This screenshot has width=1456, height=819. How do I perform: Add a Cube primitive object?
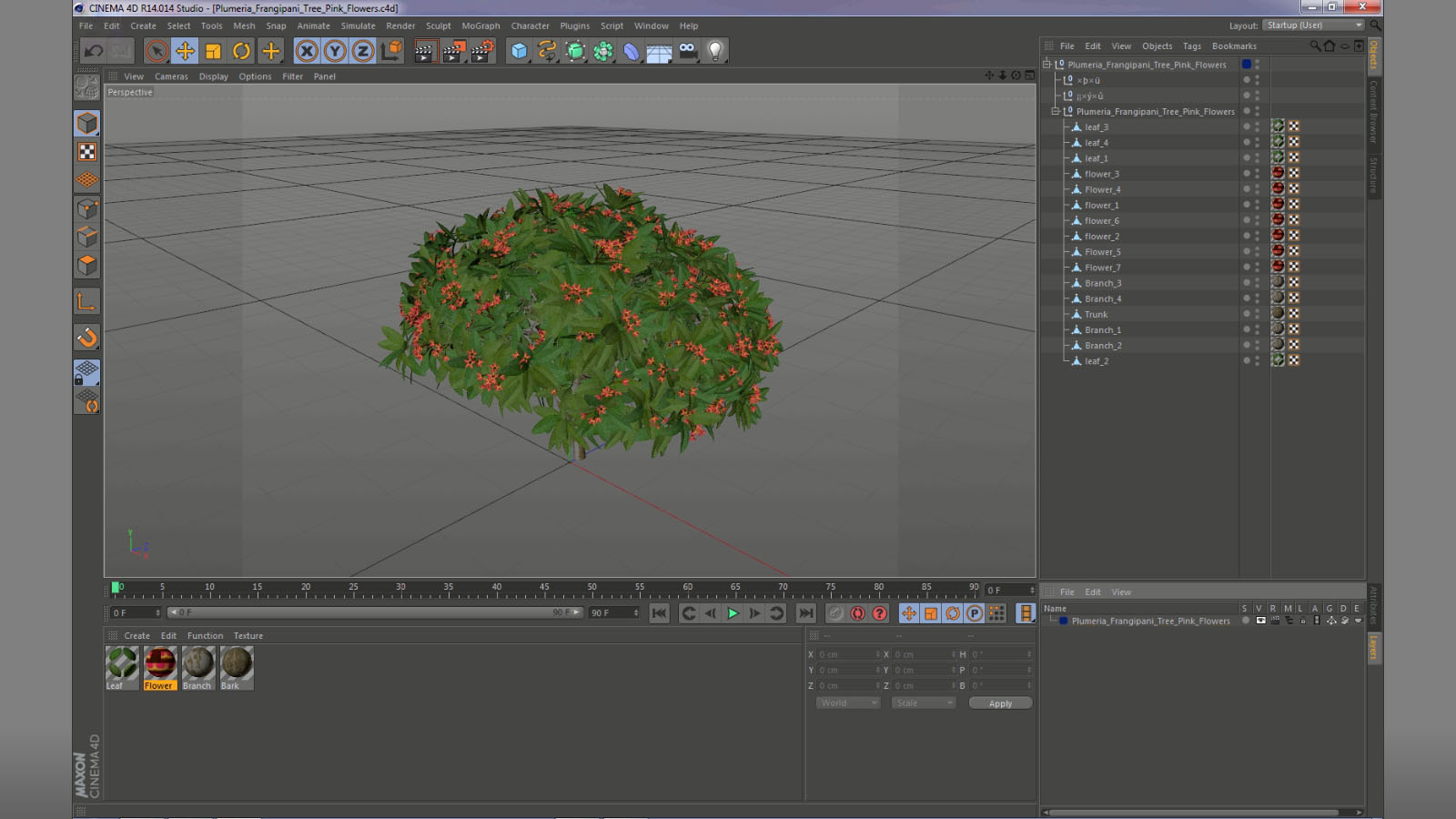pyautogui.click(x=519, y=51)
